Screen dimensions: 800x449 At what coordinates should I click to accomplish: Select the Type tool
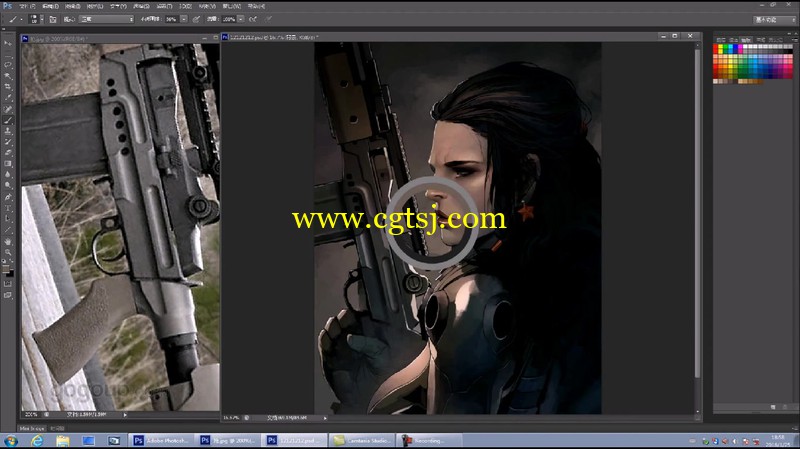click(x=8, y=208)
